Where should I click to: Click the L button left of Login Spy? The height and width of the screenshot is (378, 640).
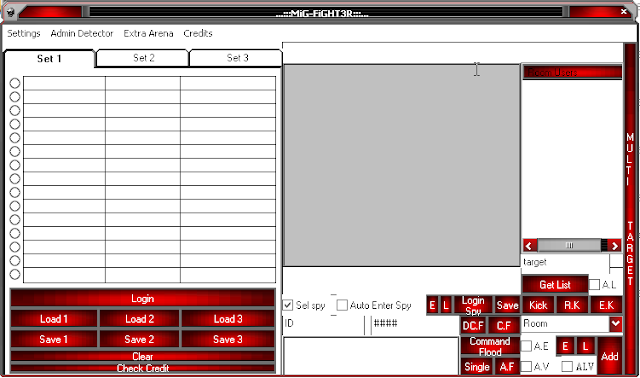pyautogui.click(x=446, y=305)
